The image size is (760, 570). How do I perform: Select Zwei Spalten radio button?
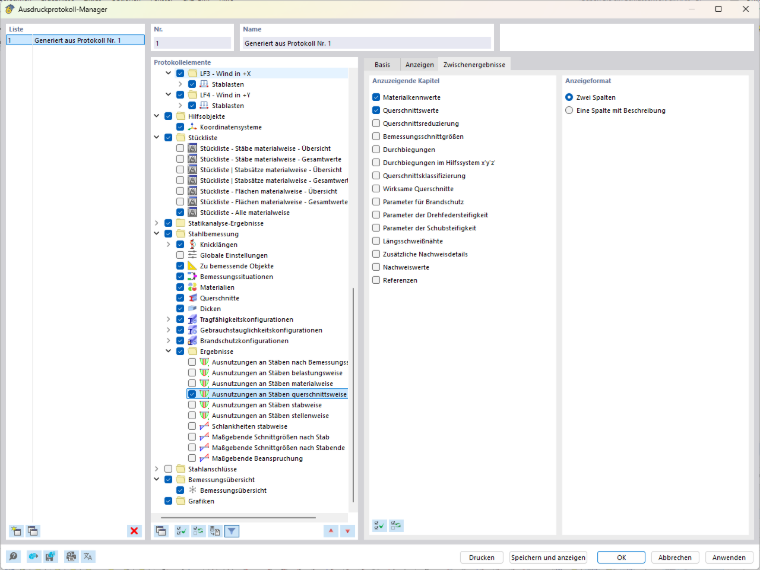(x=569, y=97)
